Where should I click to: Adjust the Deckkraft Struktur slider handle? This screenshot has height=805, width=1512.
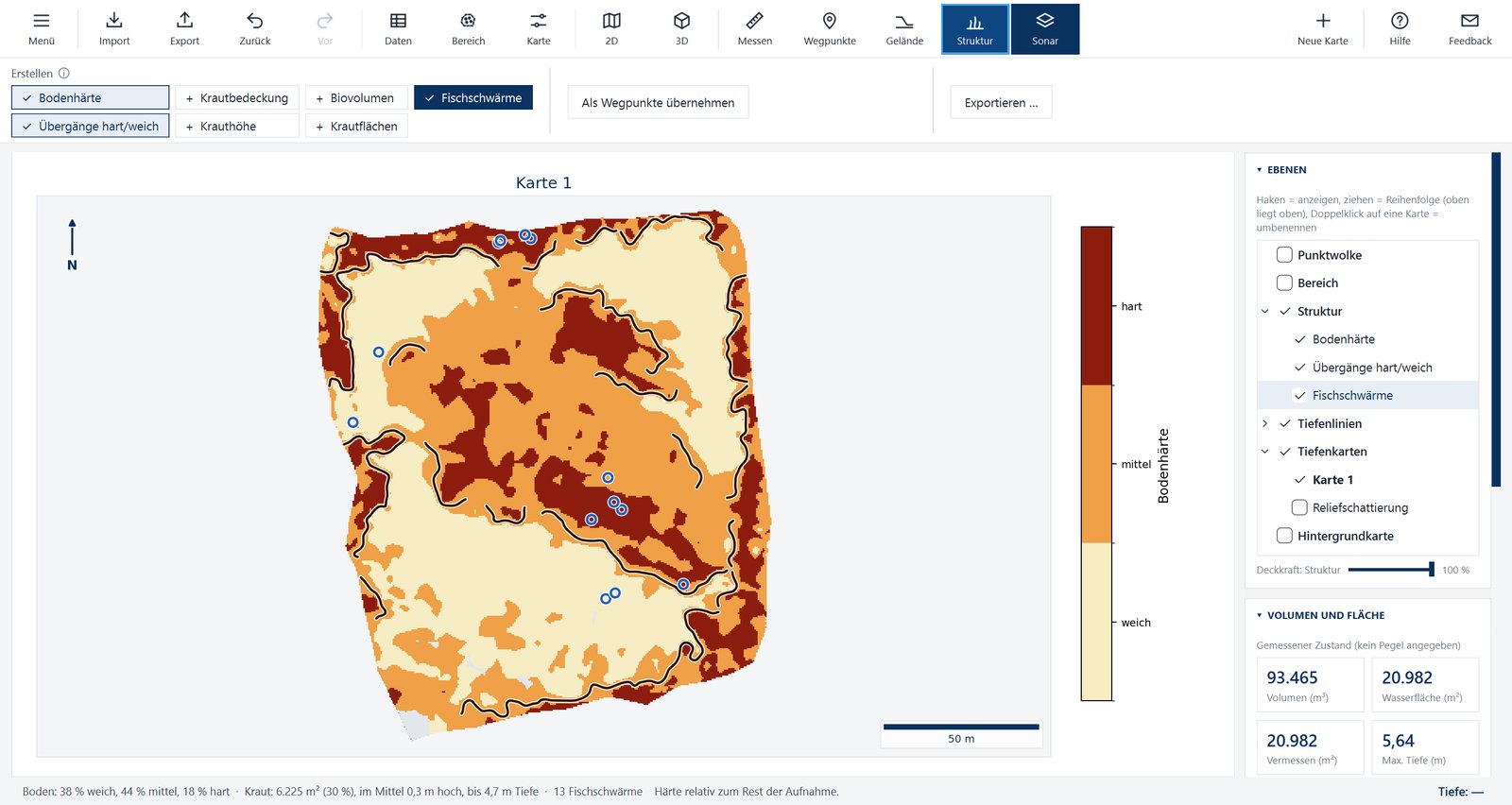[1432, 569]
